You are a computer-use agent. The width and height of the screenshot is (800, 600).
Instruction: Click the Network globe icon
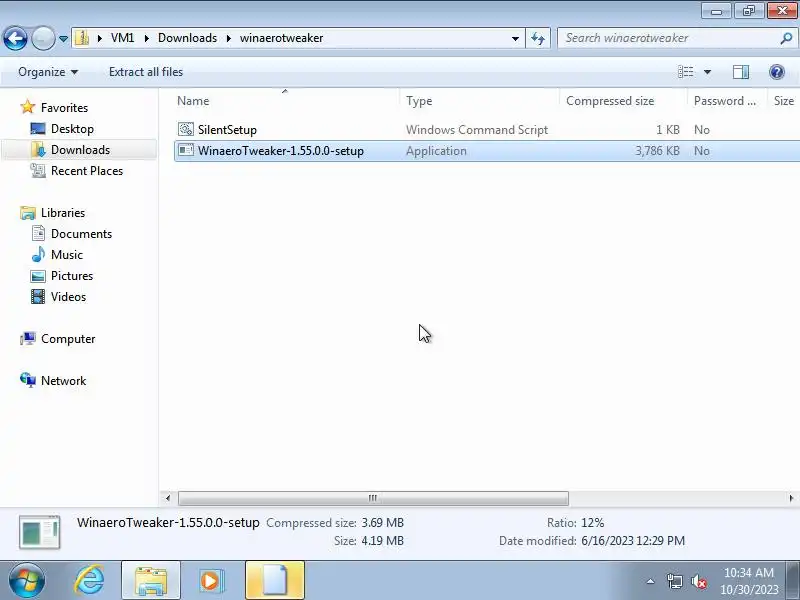pyautogui.click(x=28, y=380)
